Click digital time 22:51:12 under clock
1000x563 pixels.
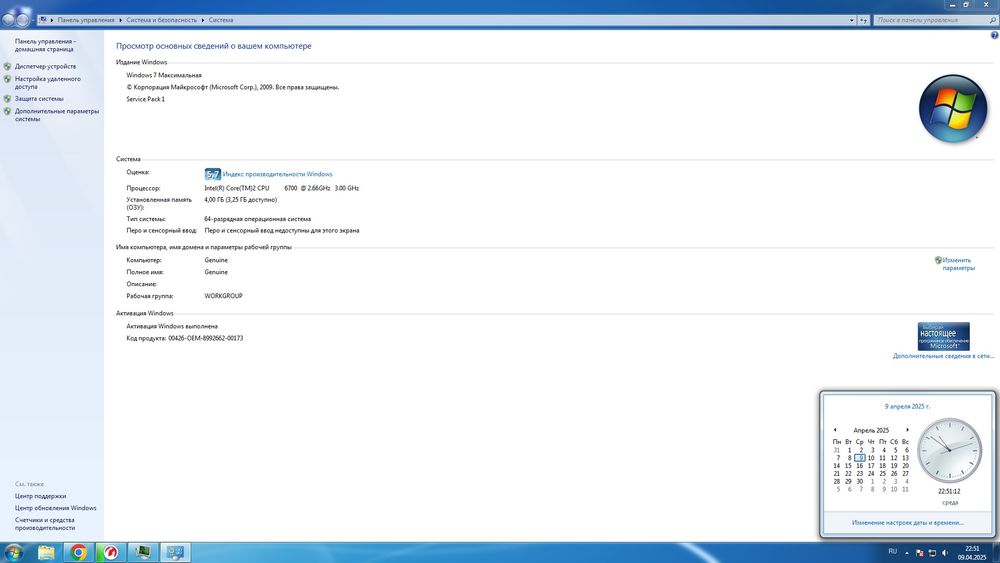tap(949, 491)
